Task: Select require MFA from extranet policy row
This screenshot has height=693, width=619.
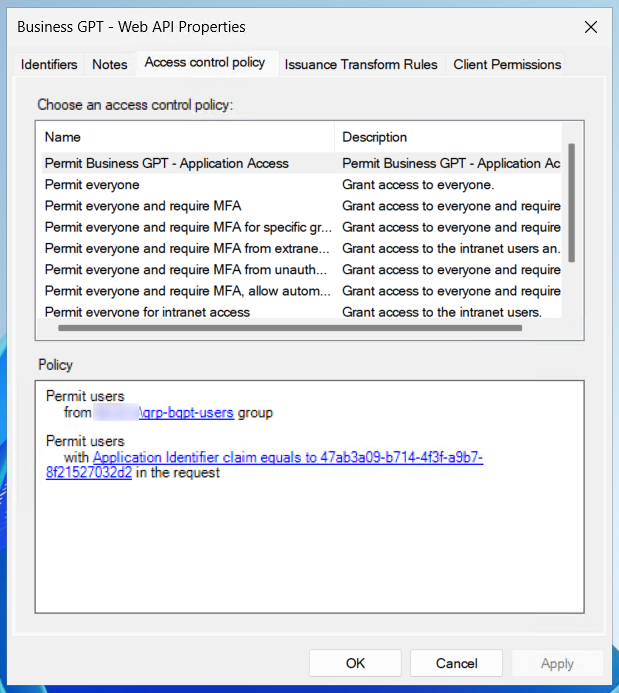Action: pos(301,248)
